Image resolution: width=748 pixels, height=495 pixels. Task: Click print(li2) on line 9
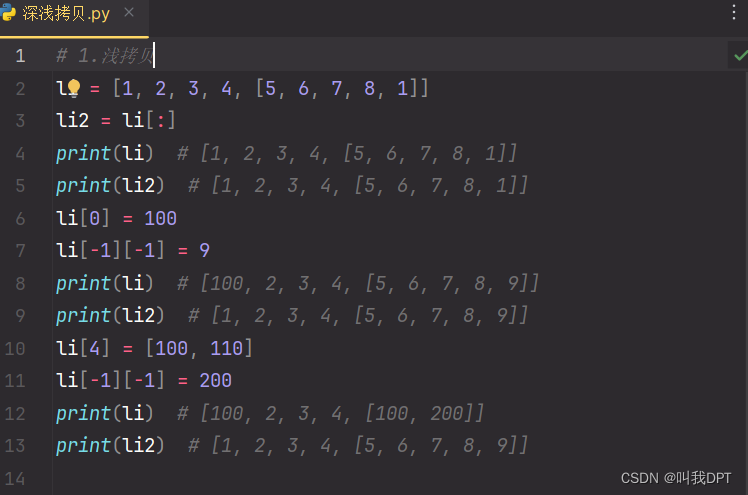click(110, 315)
